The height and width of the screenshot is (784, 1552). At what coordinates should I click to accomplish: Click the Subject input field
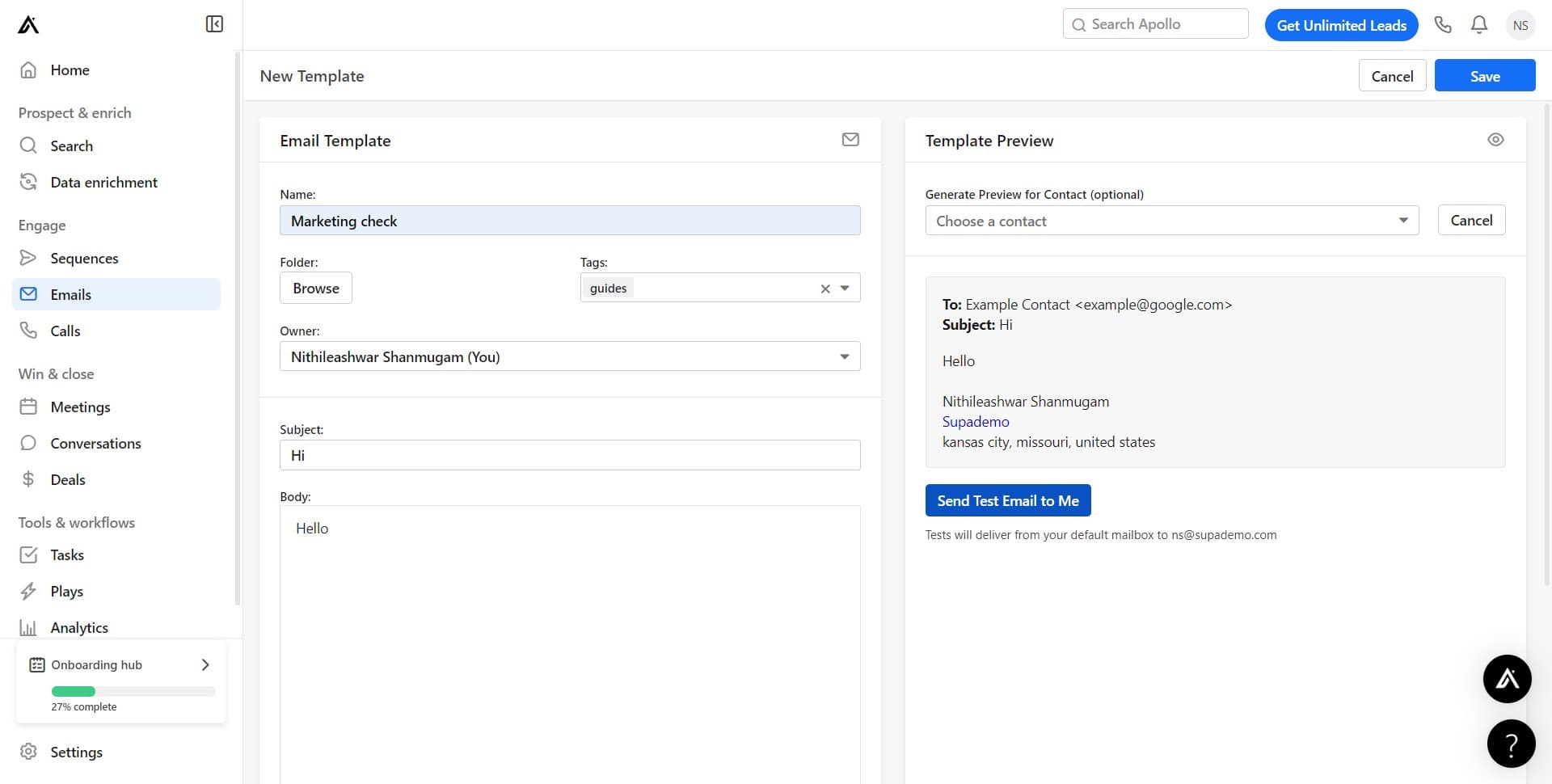coord(570,455)
